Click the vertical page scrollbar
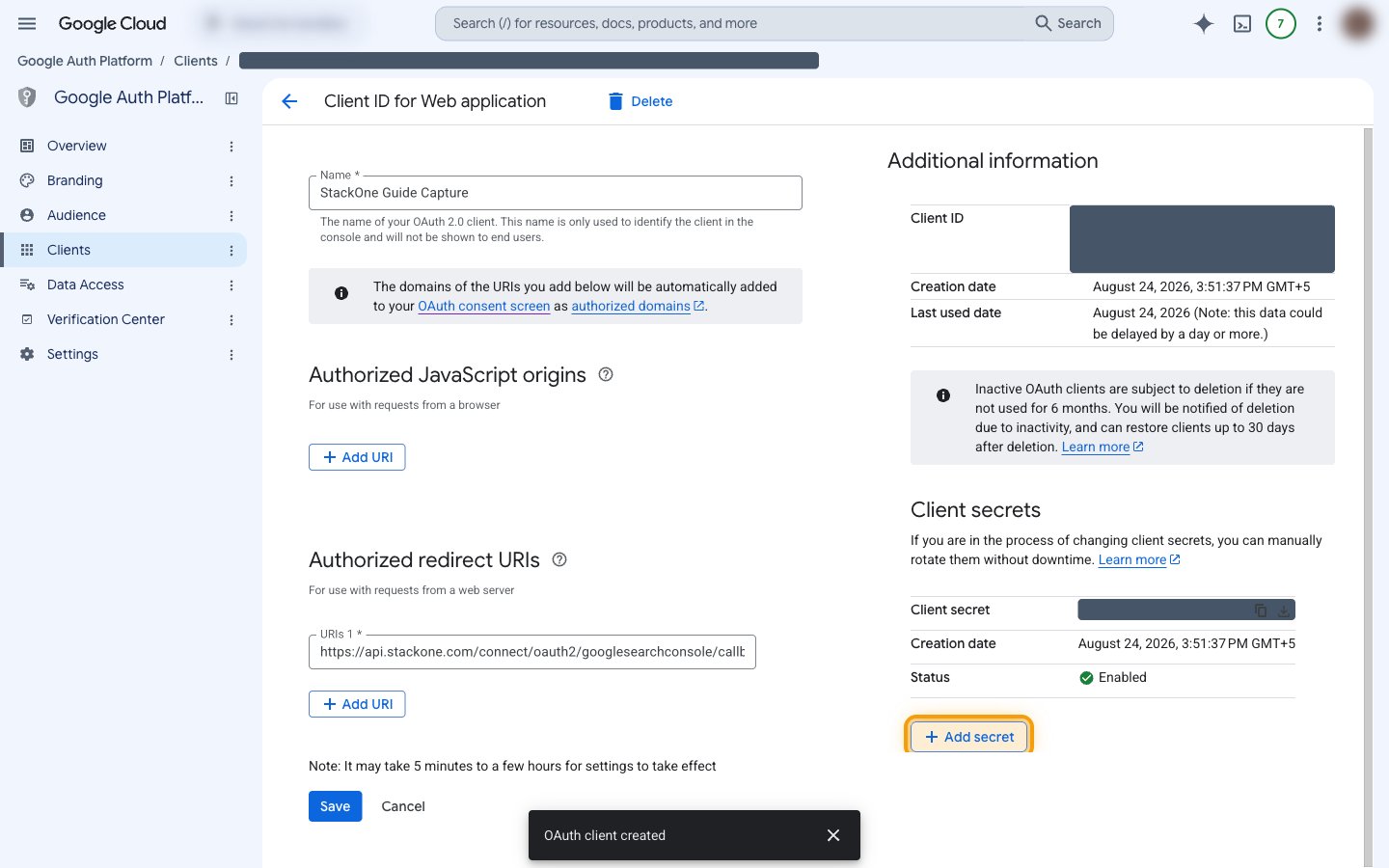The height and width of the screenshot is (868, 1389). pyautogui.click(x=1368, y=497)
